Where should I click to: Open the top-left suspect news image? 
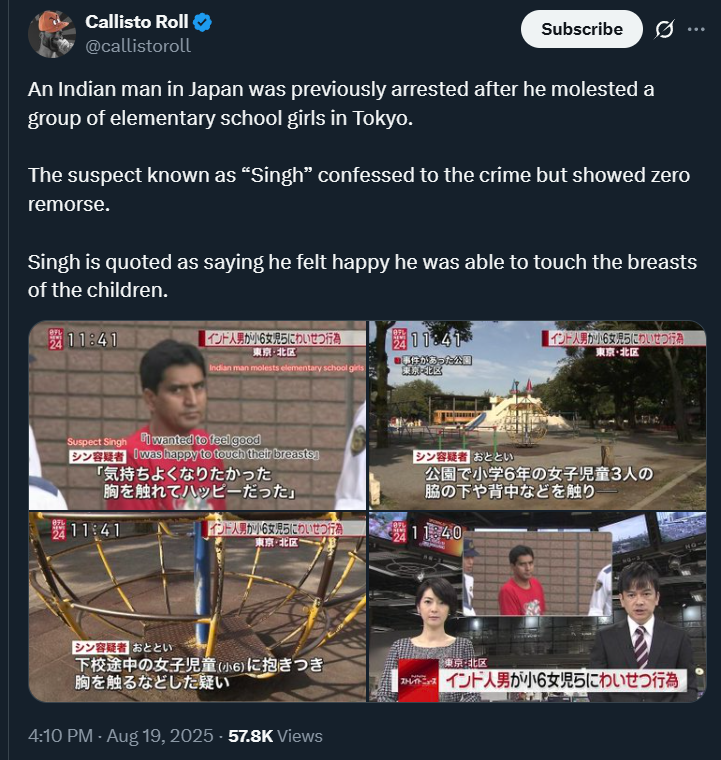[x=197, y=415]
